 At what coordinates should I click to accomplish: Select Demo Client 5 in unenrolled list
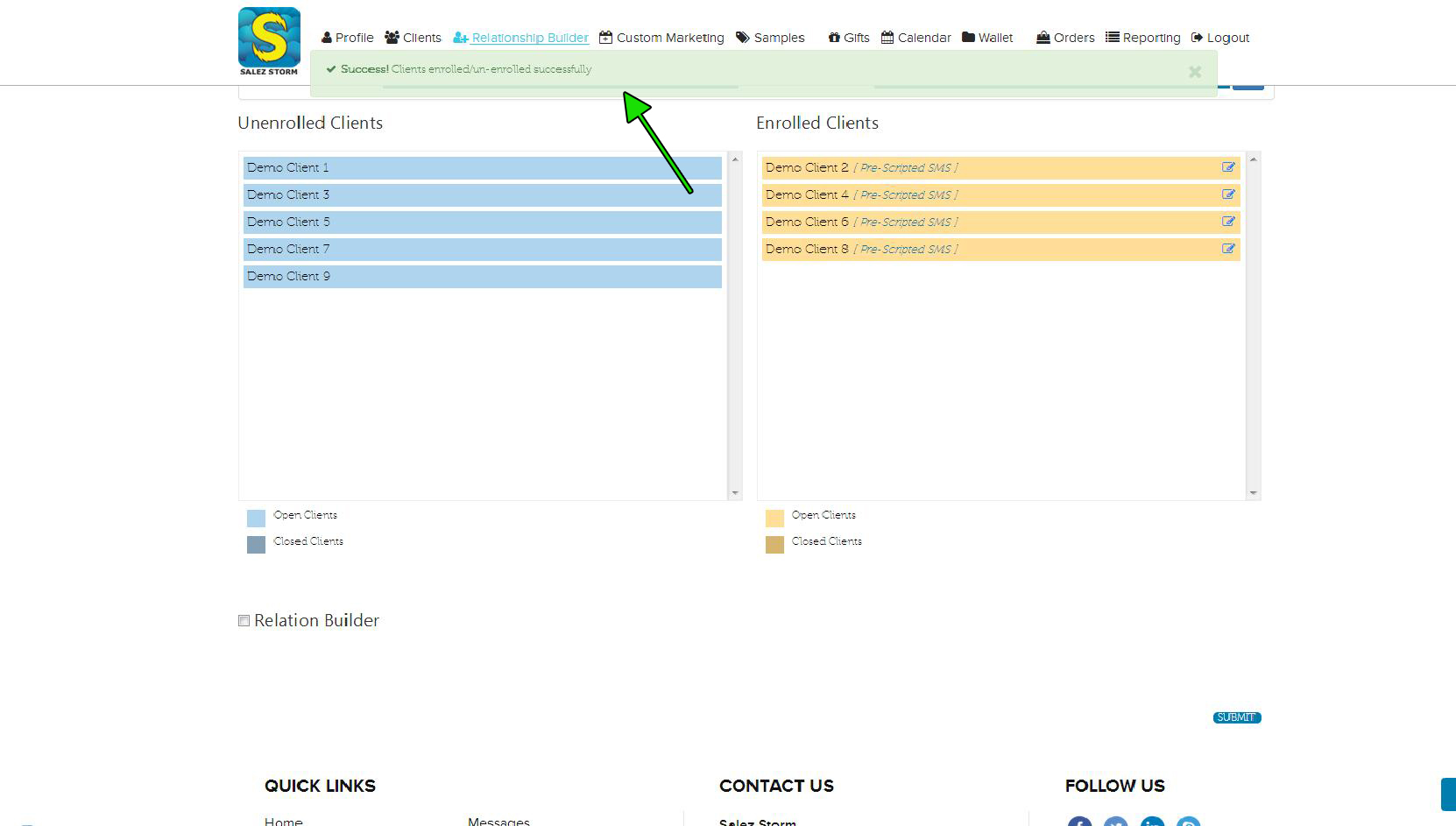coord(482,222)
